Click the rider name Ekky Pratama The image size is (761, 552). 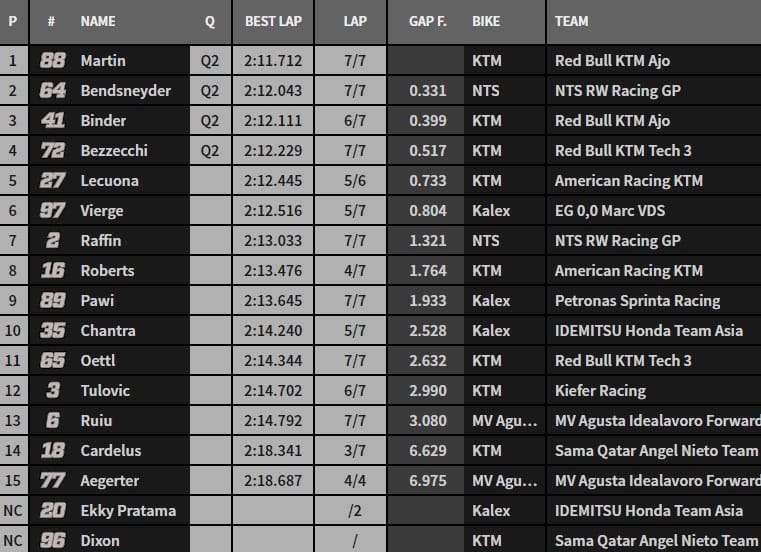(128, 511)
